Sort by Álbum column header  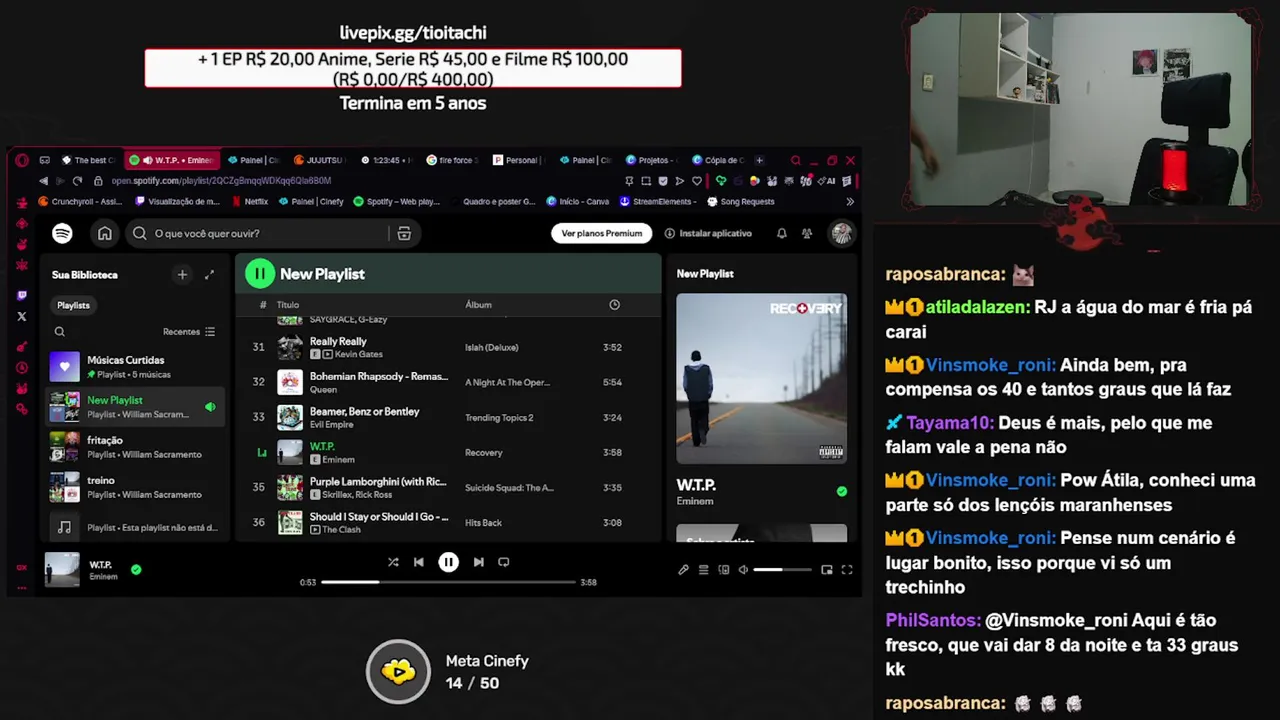click(478, 305)
